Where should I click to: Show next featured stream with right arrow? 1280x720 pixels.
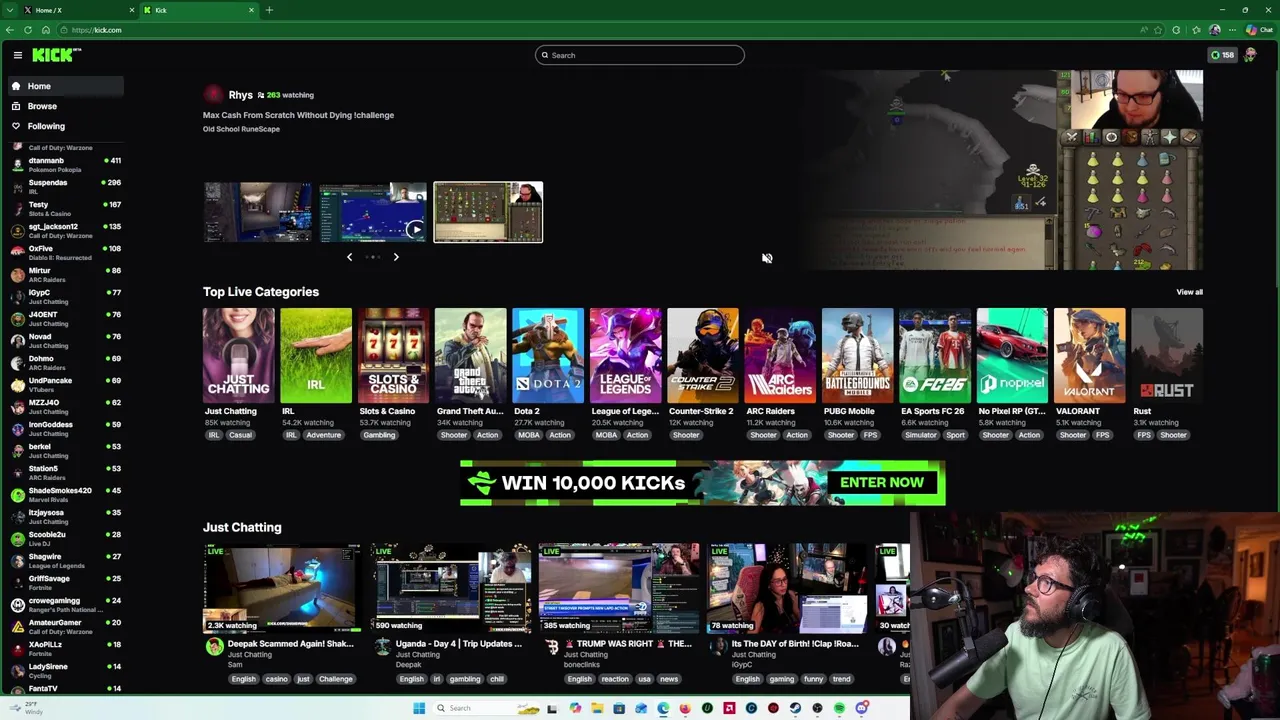pos(396,257)
